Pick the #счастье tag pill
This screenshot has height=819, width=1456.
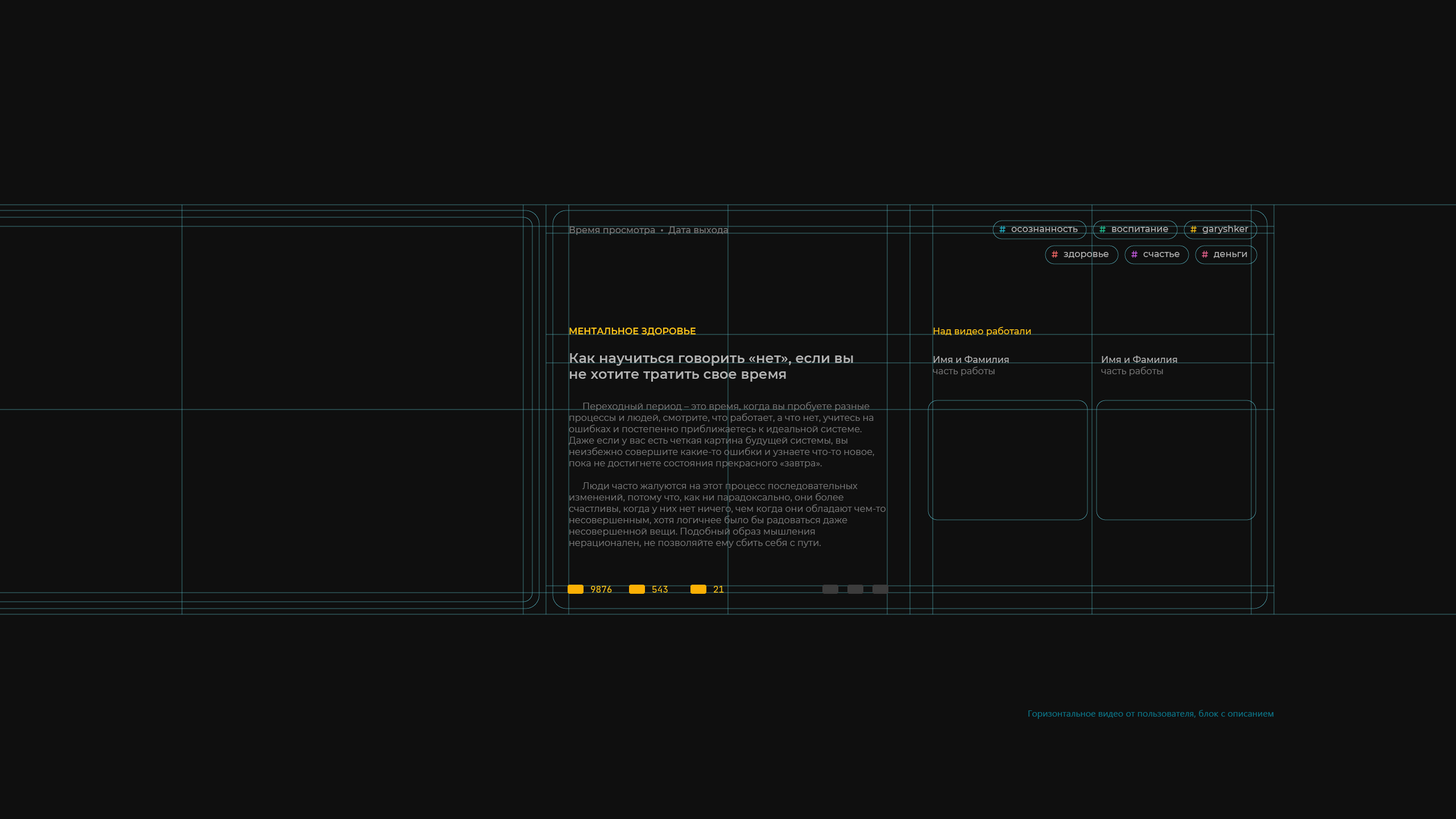pos(1156,254)
